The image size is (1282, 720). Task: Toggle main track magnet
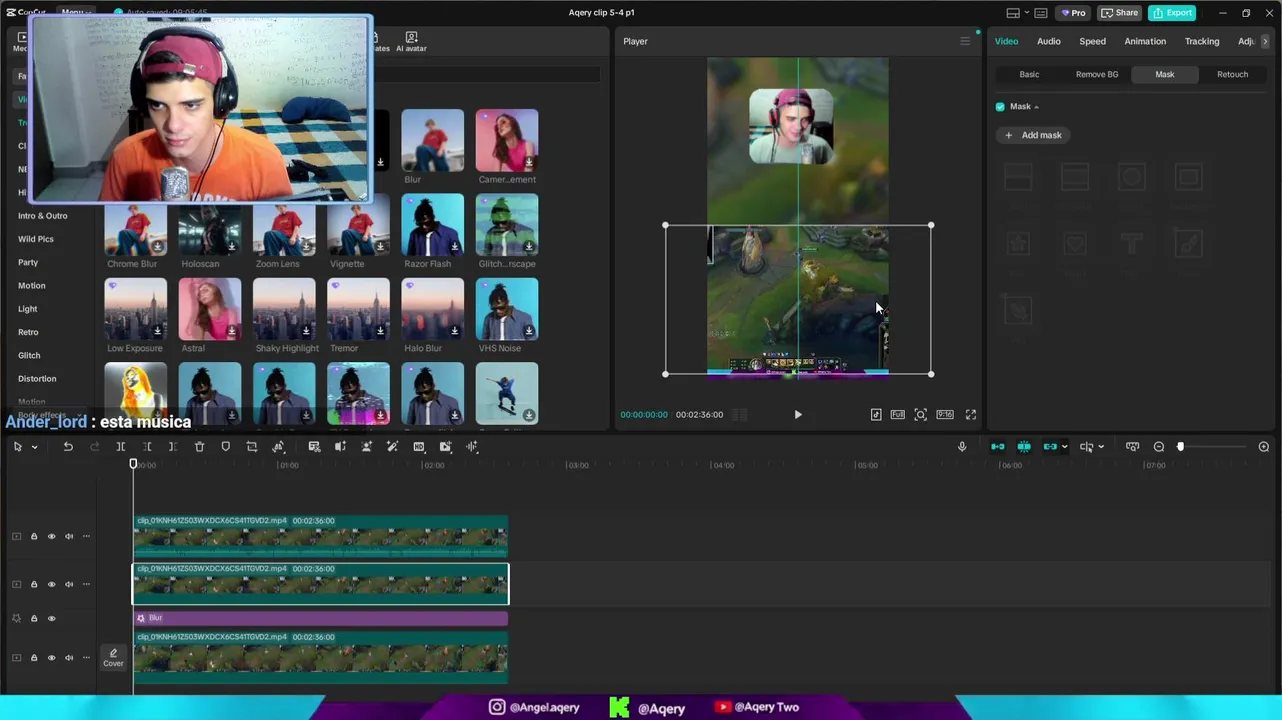tap(997, 447)
